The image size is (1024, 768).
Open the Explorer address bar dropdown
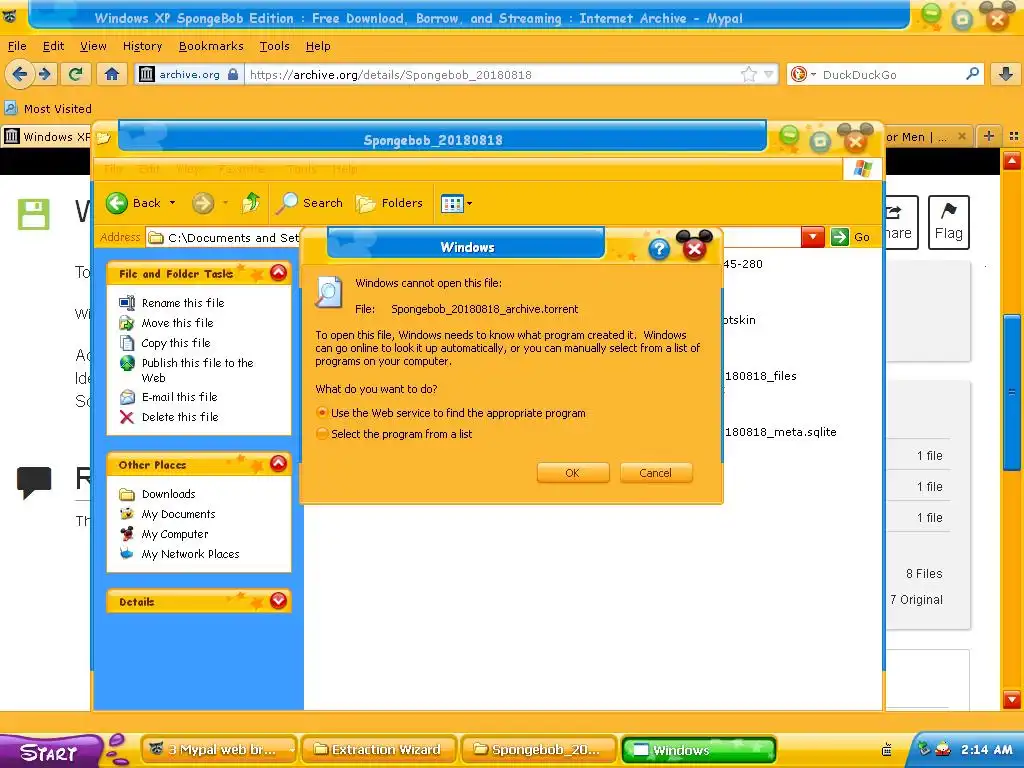812,237
